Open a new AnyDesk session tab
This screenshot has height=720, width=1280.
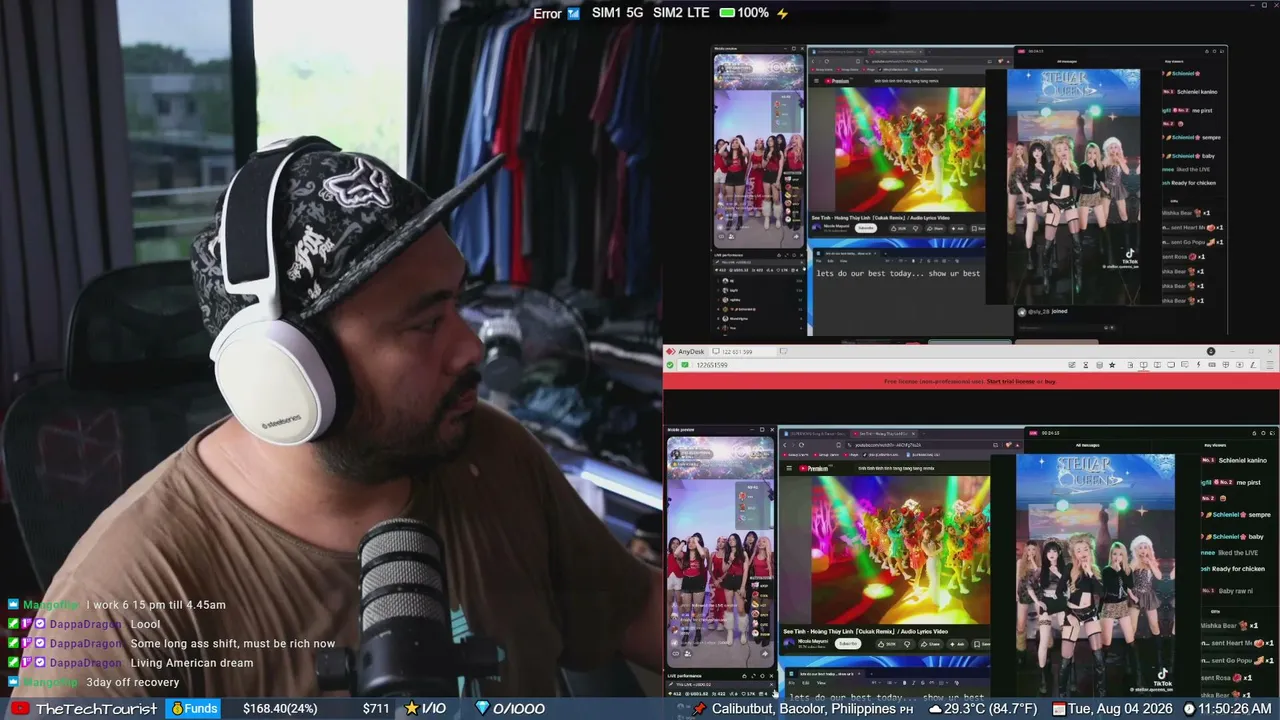click(784, 352)
